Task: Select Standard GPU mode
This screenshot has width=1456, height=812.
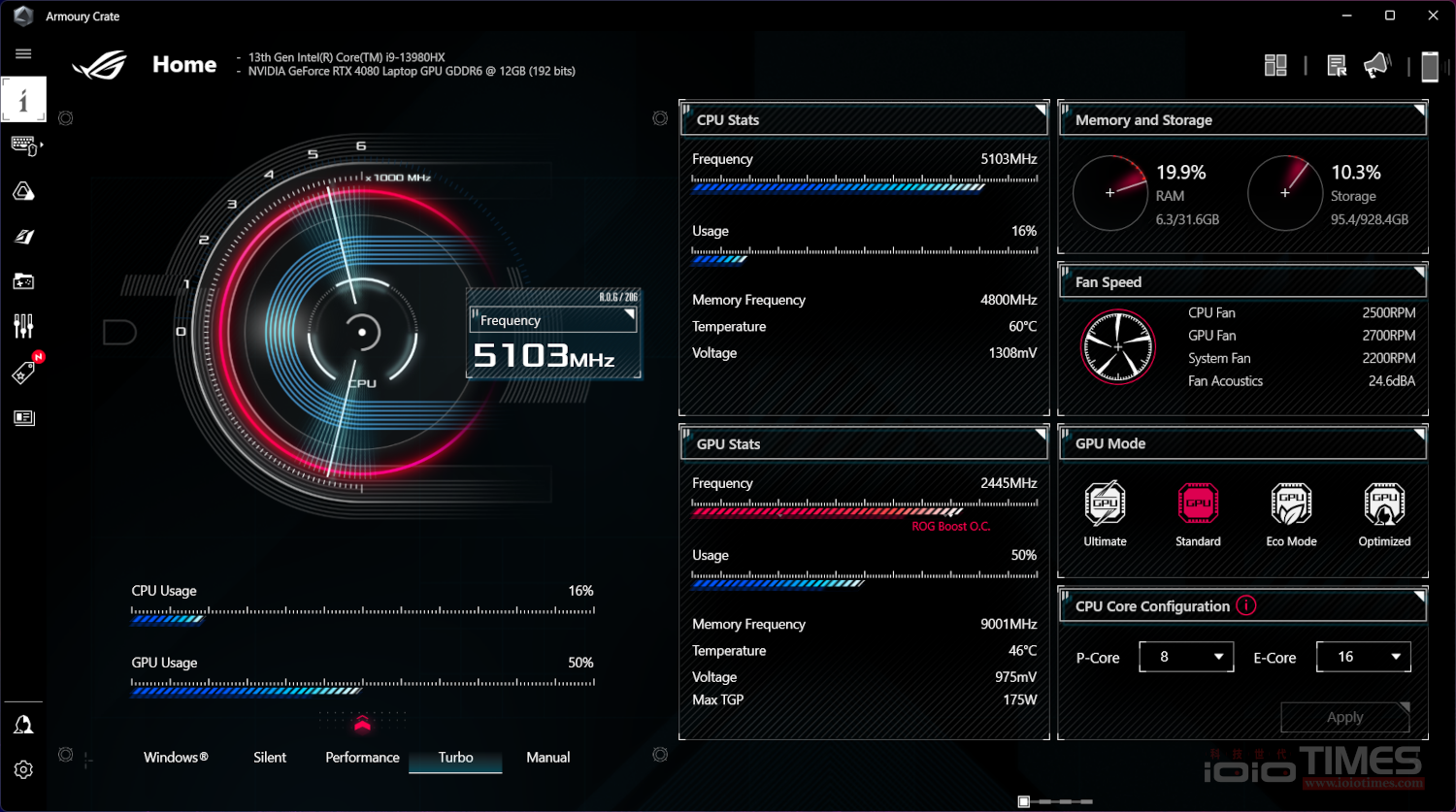Action: click(x=1198, y=515)
